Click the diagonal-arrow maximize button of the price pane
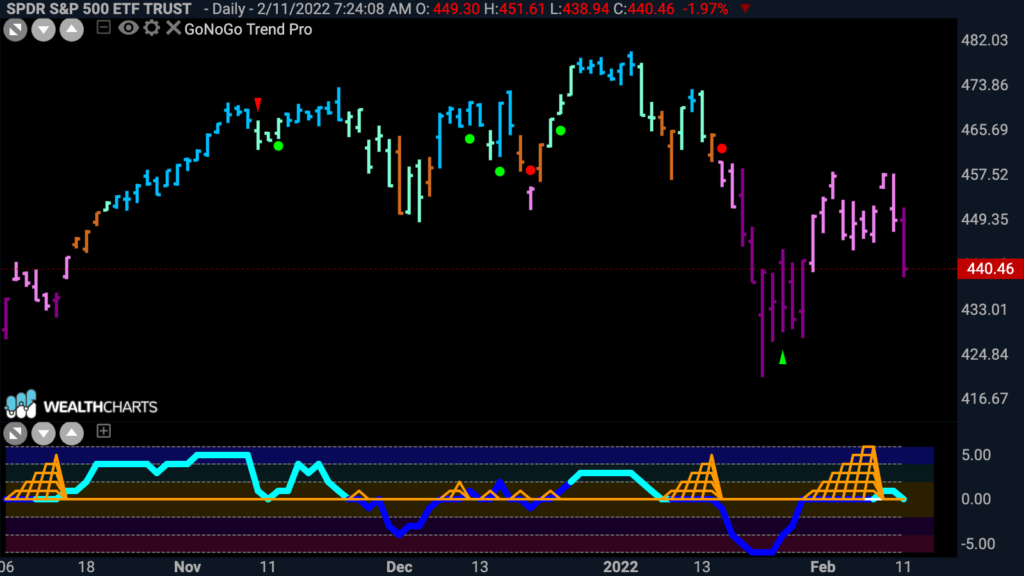The image size is (1024, 576). tap(15, 30)
